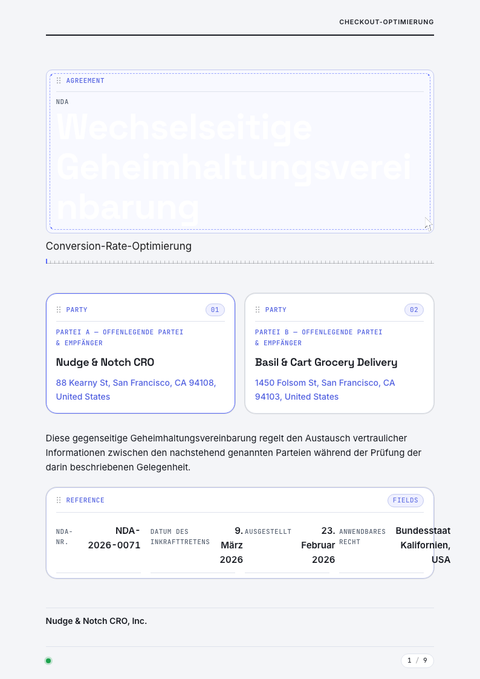Click the 88 Kearny St address link
Screen dimensions: 480x679
(136, 390)
